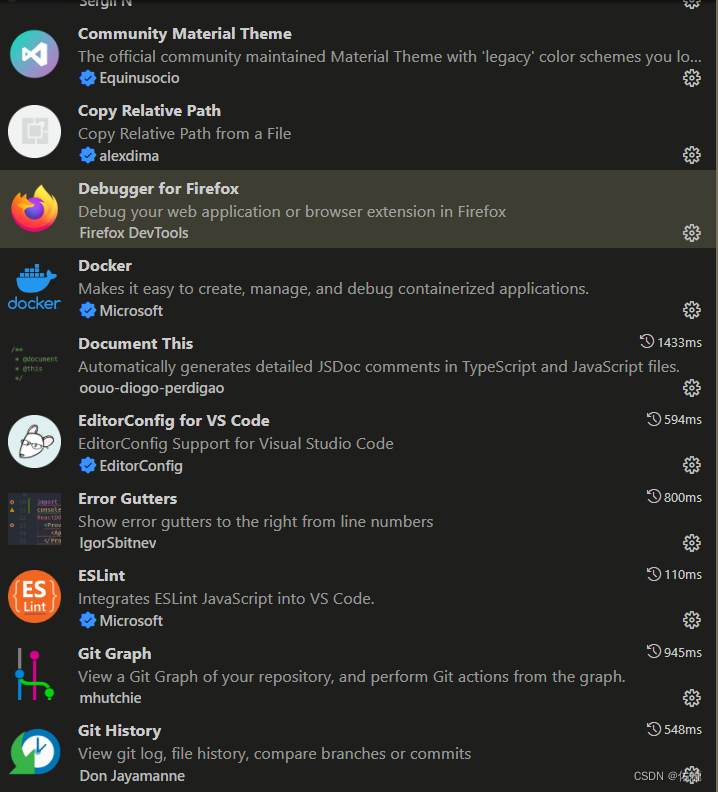This screenshot has width=718, height=792.
Task: Click verified badge next to Equinusocio
Action: tap(87, 78)
